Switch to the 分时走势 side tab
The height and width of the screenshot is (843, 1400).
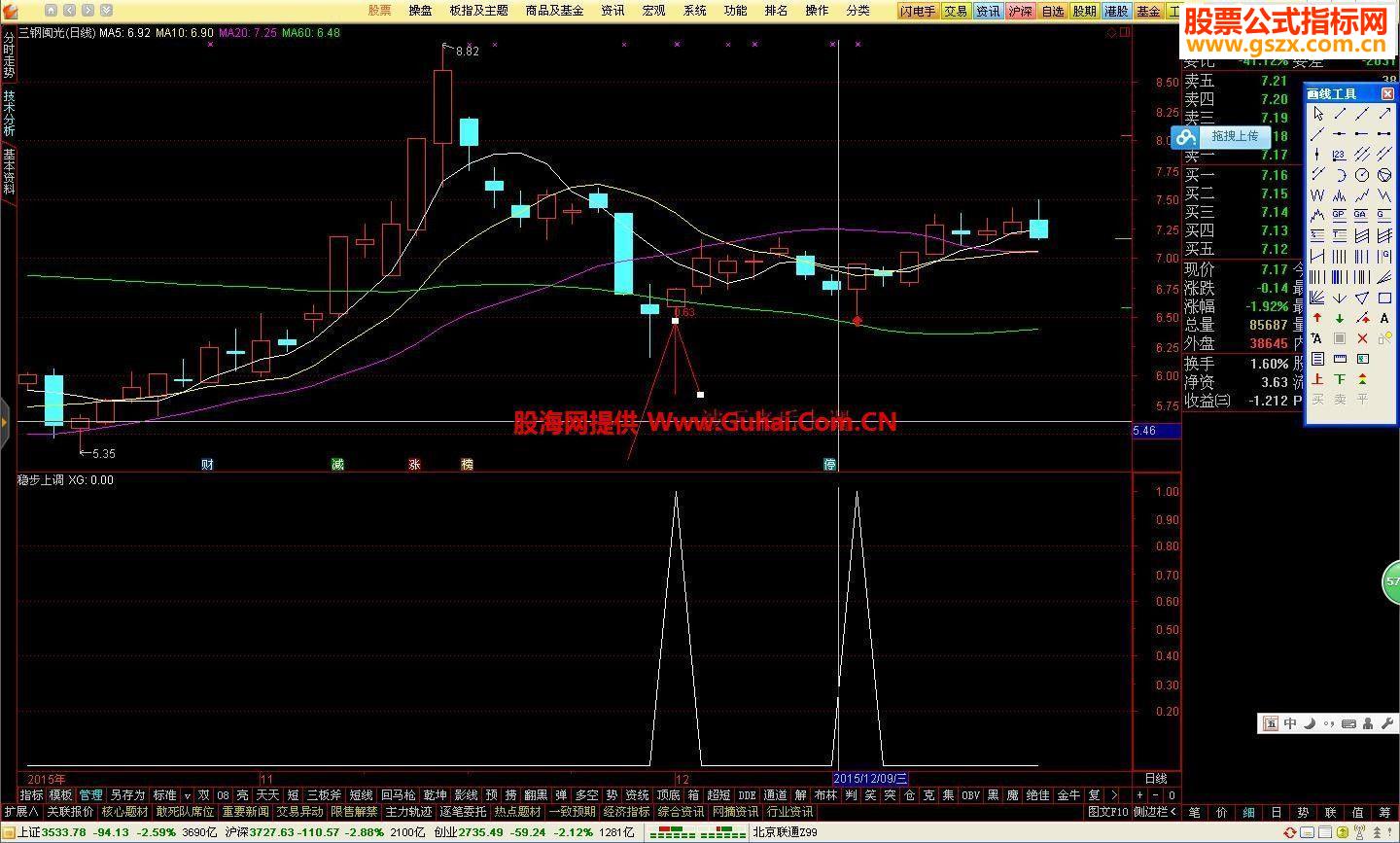pyautogui.click(x=9, y=55)
